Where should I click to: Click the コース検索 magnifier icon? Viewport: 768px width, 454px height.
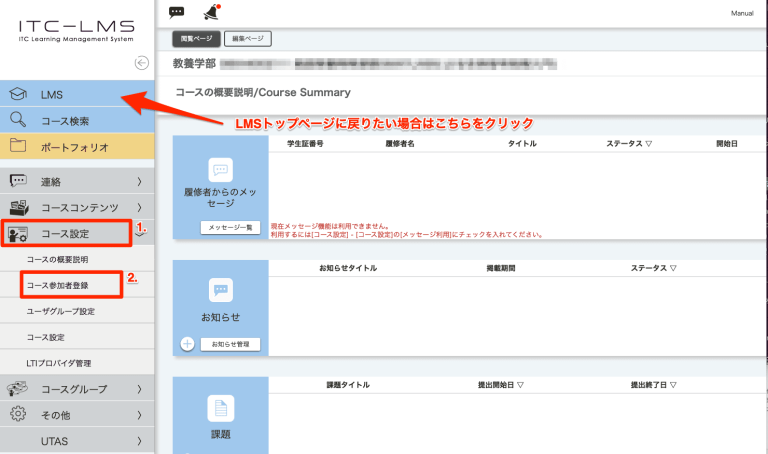point(18,121)
